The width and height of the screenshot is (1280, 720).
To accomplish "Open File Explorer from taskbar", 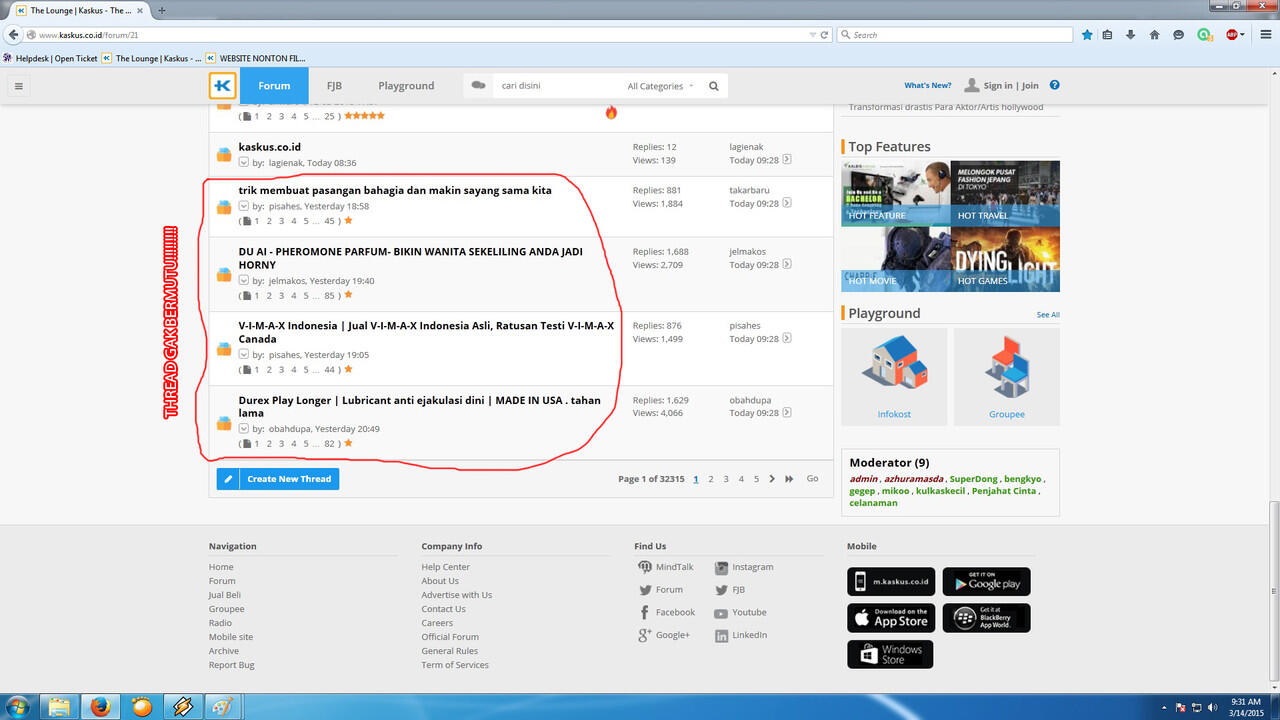I will pos(59,707).
